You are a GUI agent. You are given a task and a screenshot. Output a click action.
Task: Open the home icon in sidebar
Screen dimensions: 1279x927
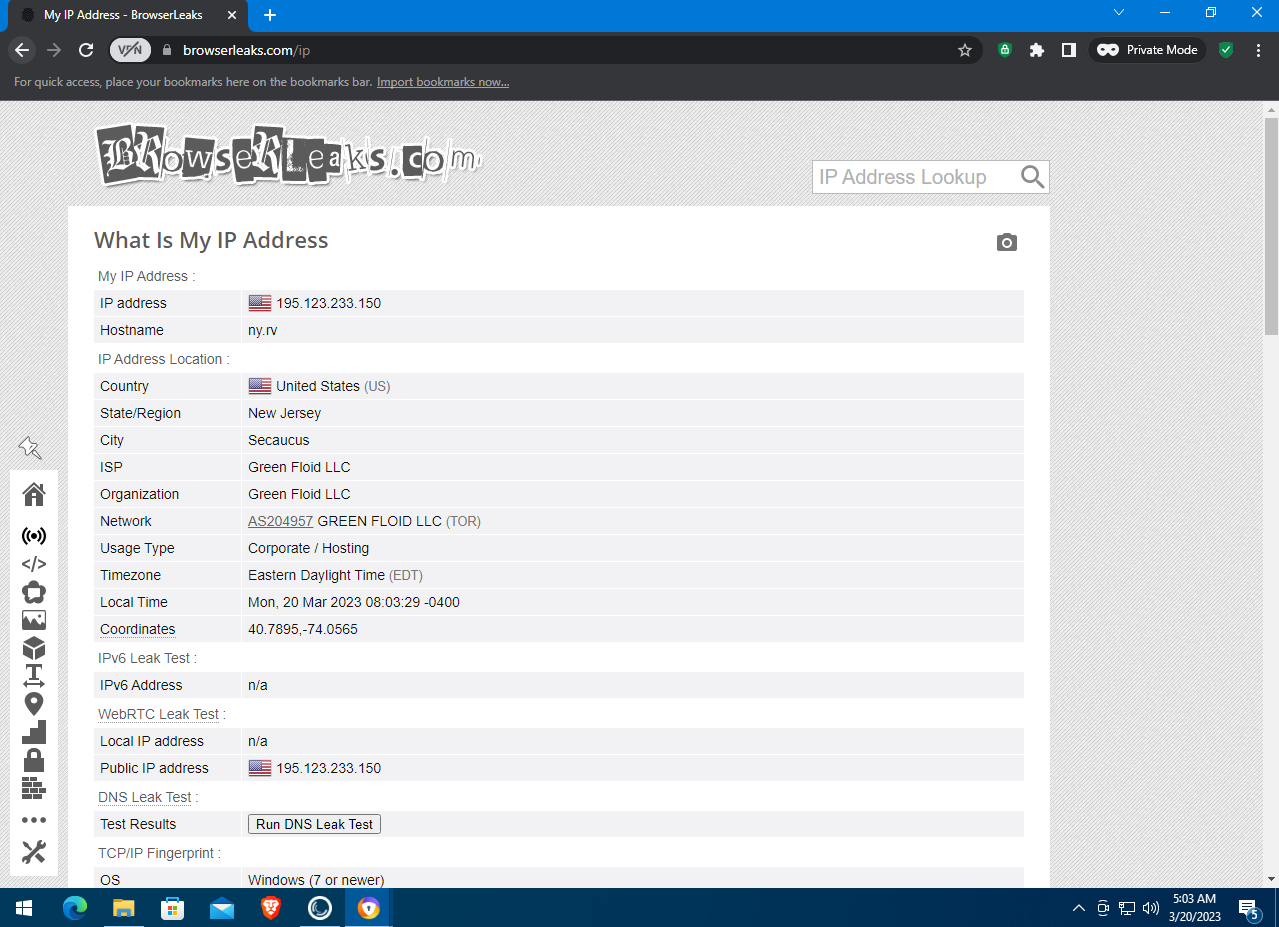[x=34, y=494]
